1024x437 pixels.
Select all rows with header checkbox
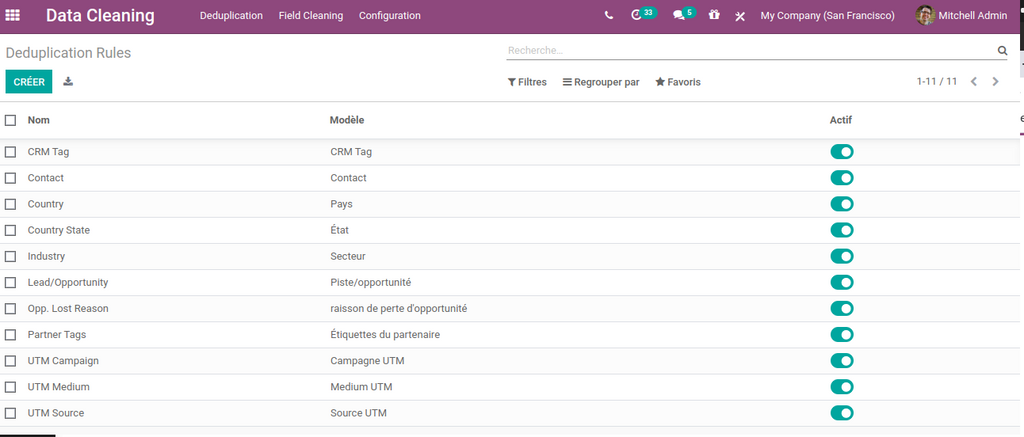[11, 120]
